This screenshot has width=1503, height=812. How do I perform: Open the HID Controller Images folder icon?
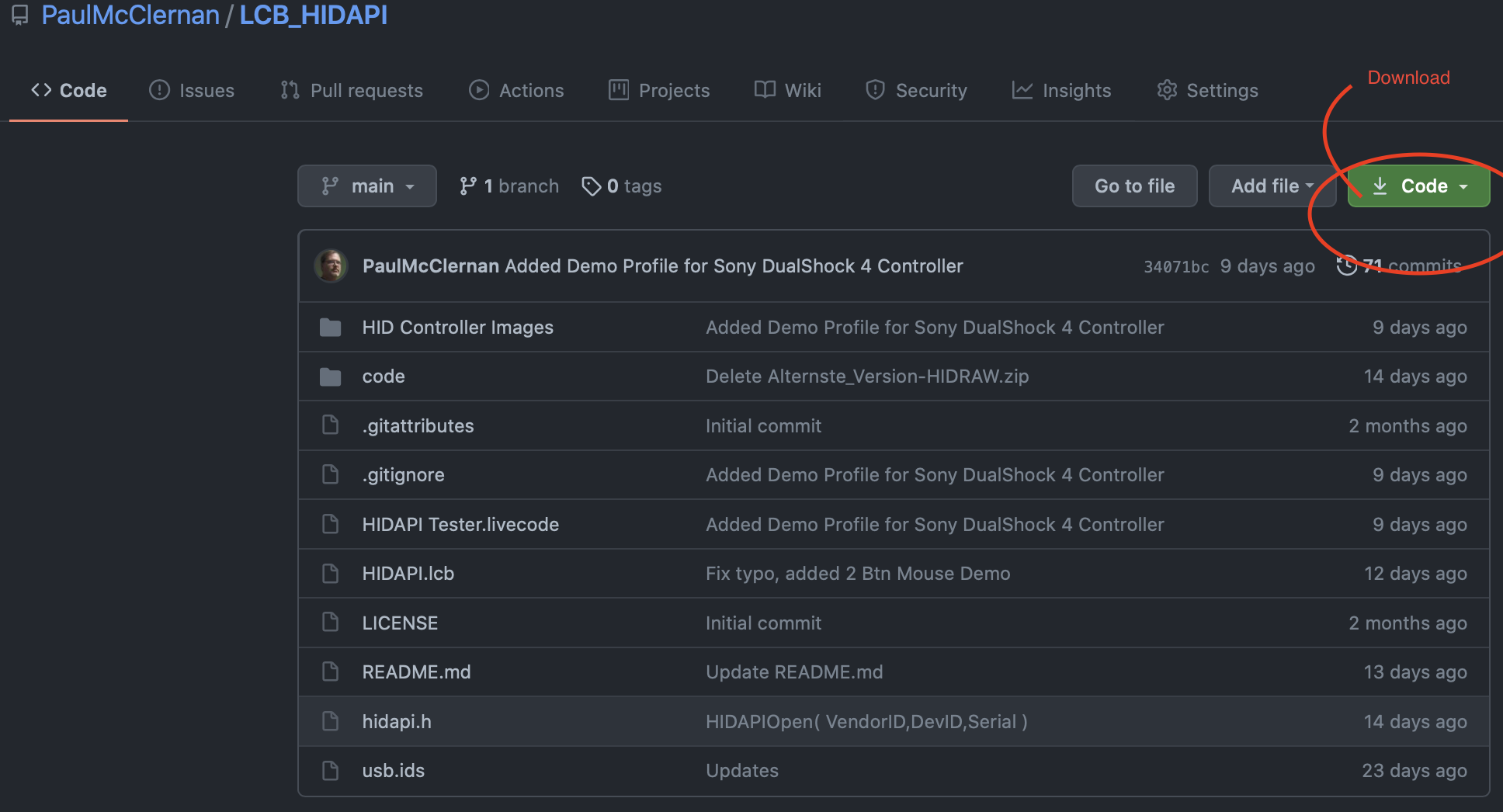pos(330,328)
